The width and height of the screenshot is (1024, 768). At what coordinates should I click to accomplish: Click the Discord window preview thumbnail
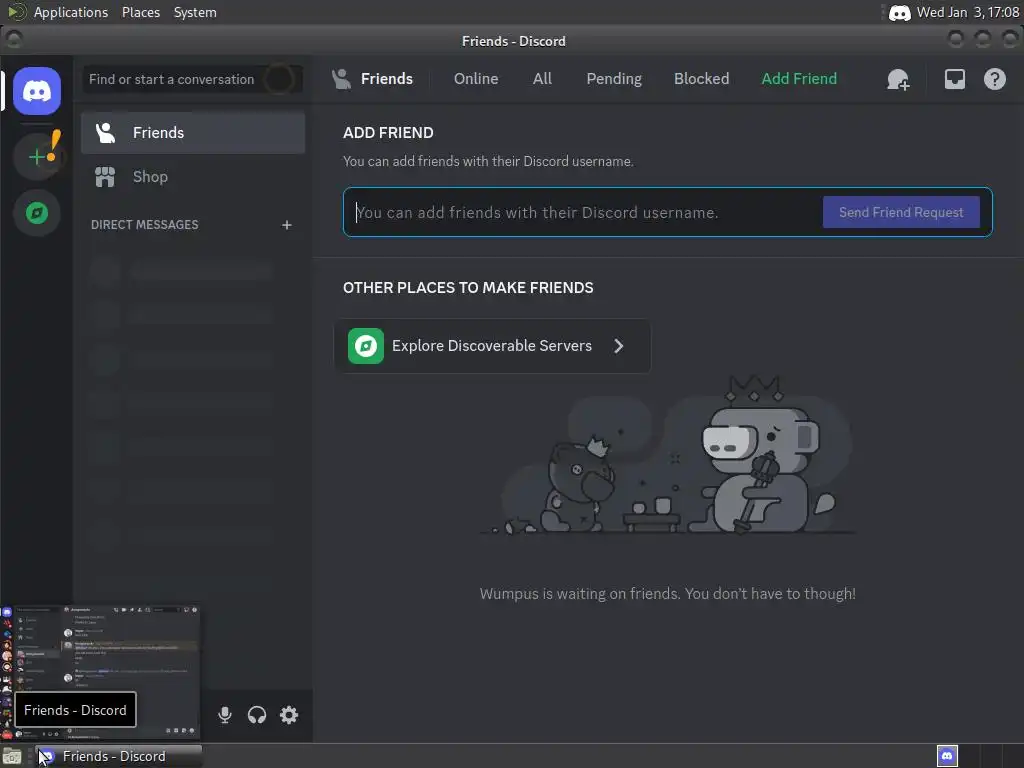[101, 673]
